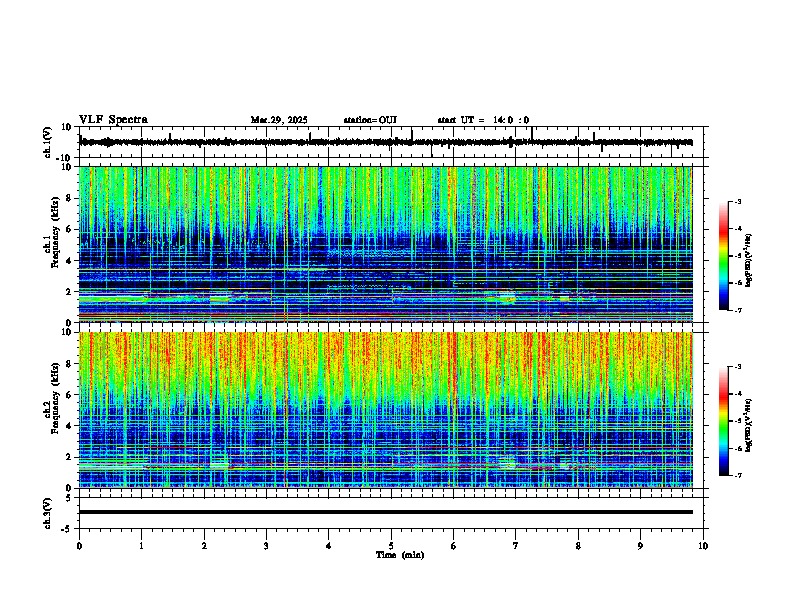Click the "10" tick on Time axis
Screen dimensions: 792x612
coord(703,546)
